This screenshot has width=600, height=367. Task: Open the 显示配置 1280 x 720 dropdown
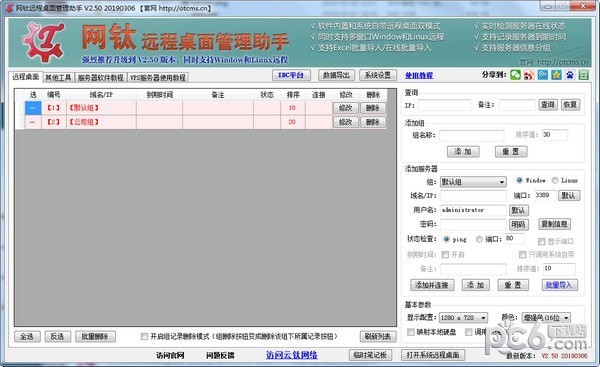click(463, 318)
